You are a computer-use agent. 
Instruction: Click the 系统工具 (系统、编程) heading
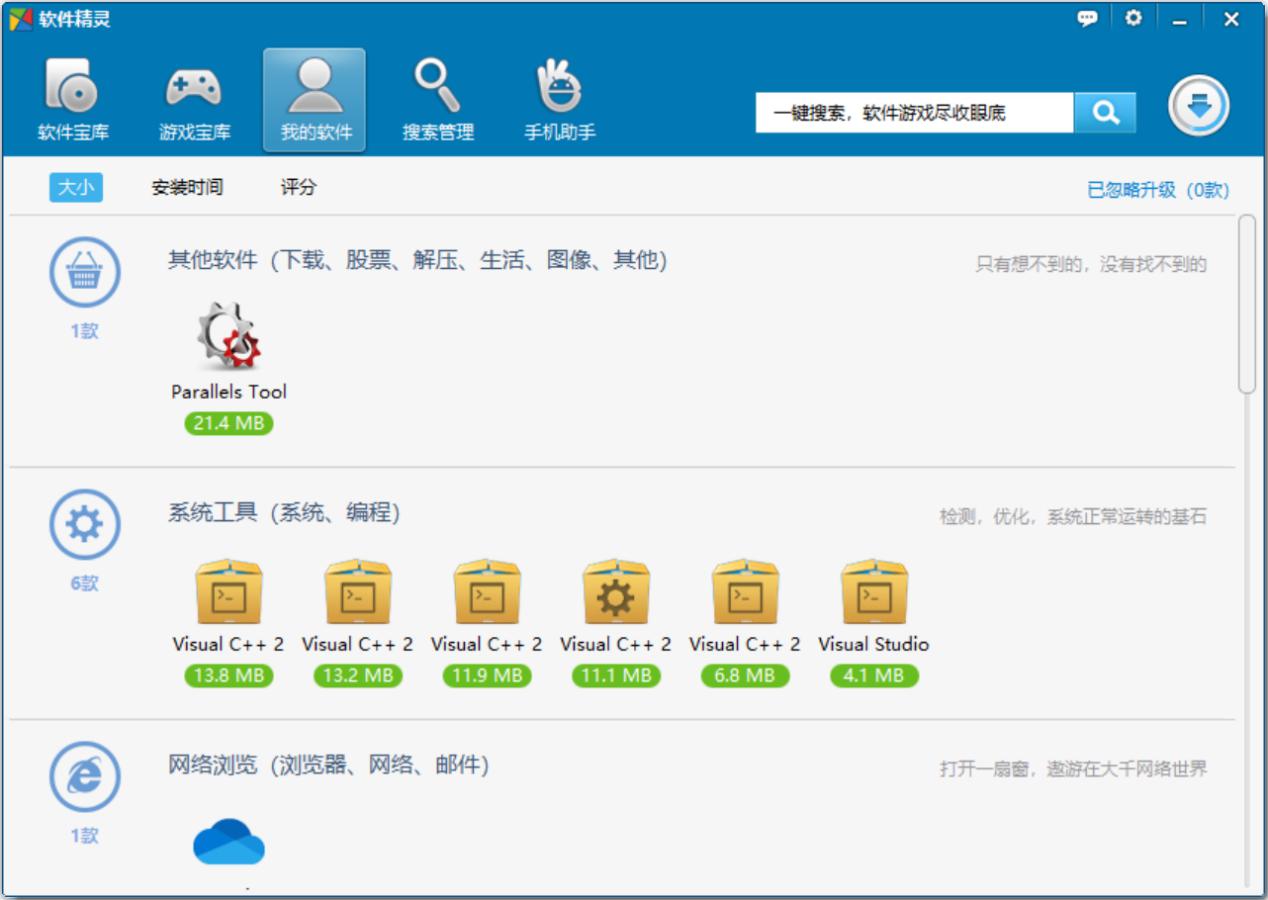(284, 513)
